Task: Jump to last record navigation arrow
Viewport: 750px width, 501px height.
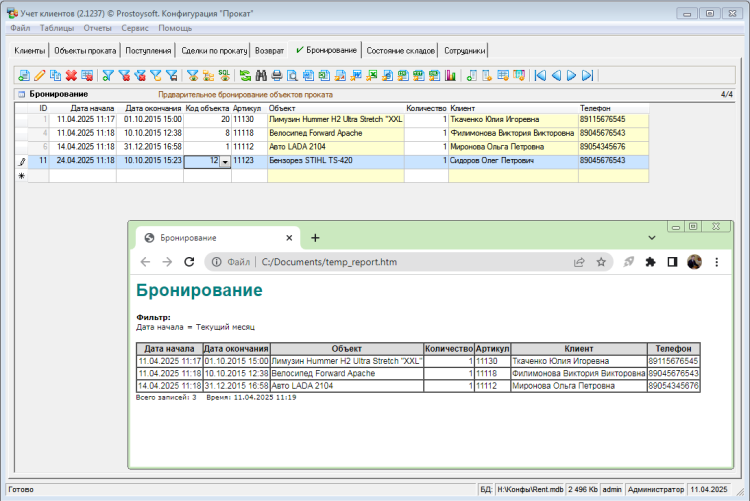Action: click(x=588, y=75)
